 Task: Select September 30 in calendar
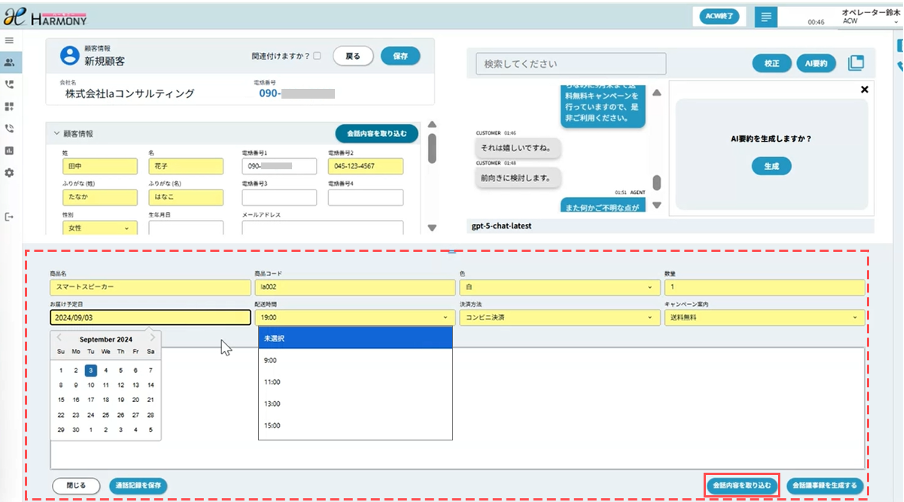point(76,430)
